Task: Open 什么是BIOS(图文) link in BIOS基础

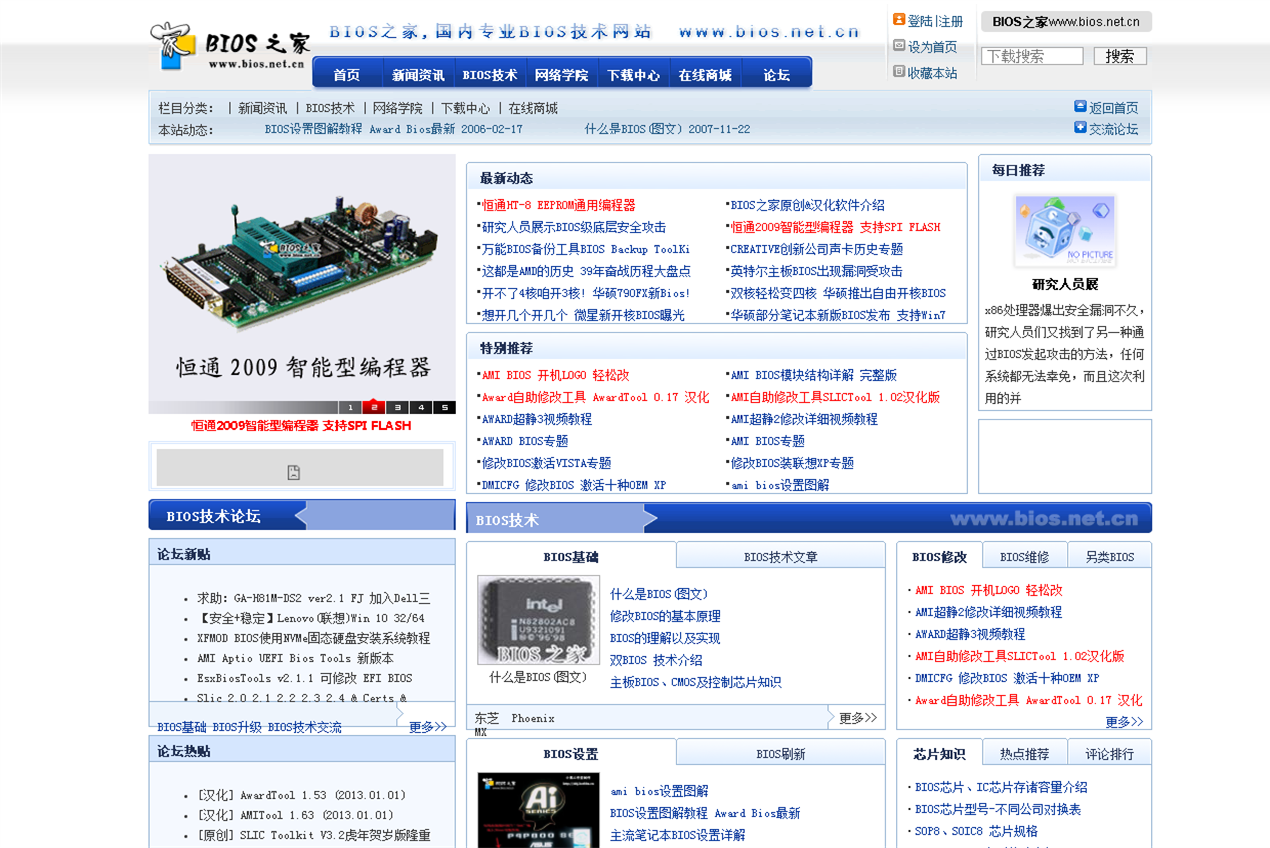Action: (x=659, y=594)
